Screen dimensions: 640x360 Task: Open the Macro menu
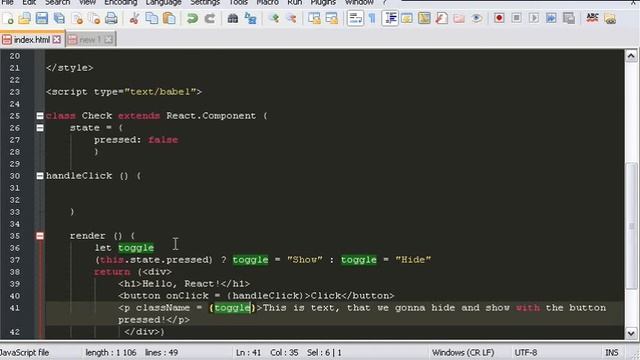pyautogui.click(x=268, y=2)
